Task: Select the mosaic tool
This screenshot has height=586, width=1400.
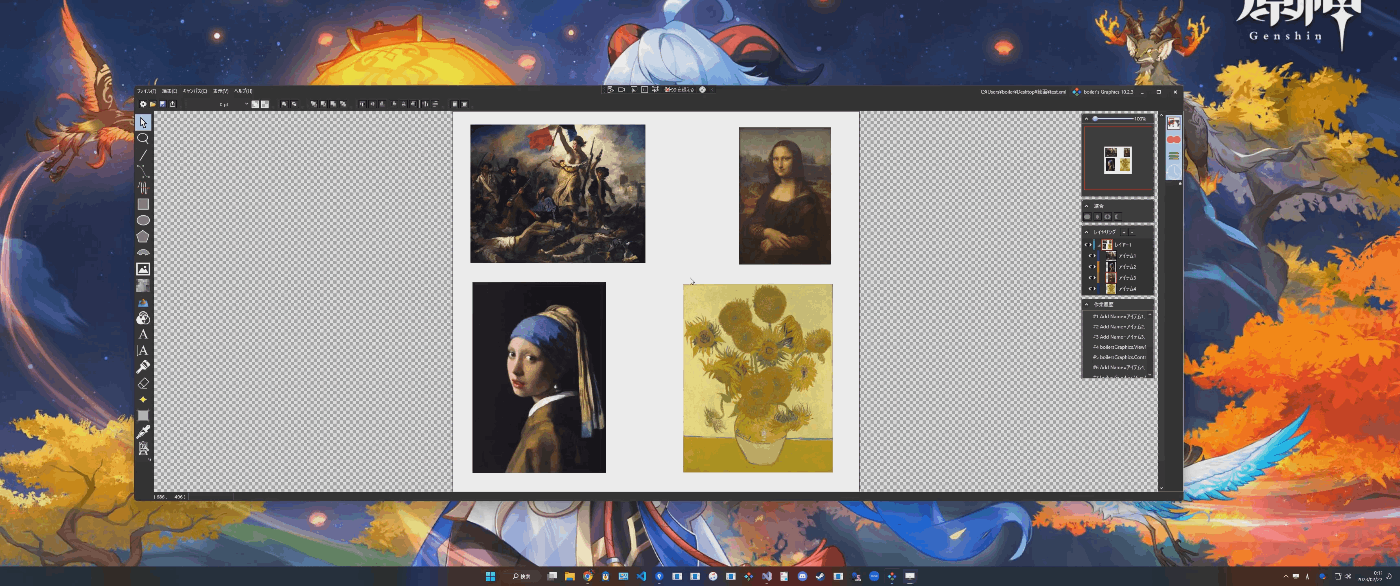Action: coord(143,285)
